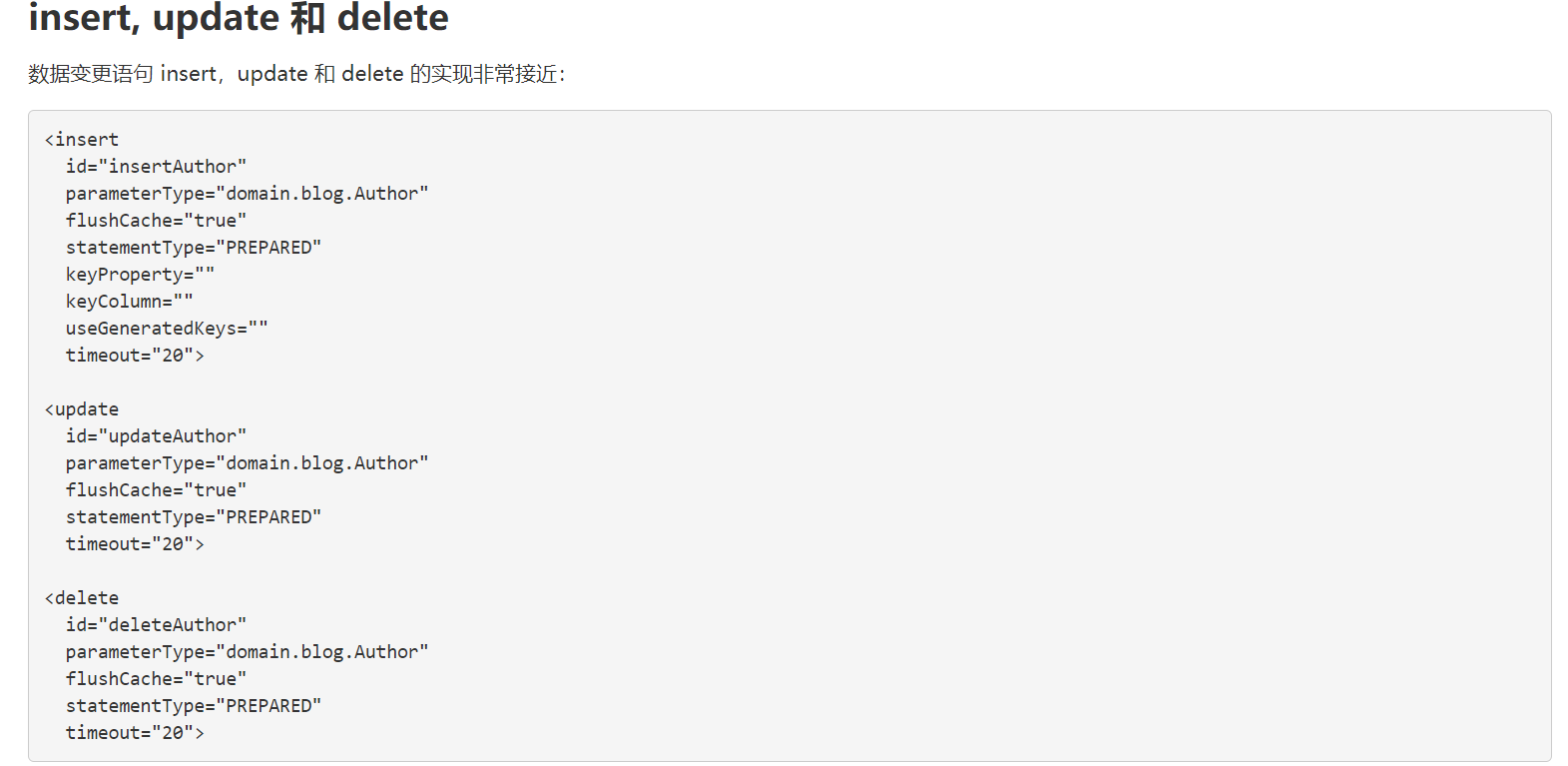Click timeout="20" in the delete block
The image size is (1568, 766).
tap(135, 733)
